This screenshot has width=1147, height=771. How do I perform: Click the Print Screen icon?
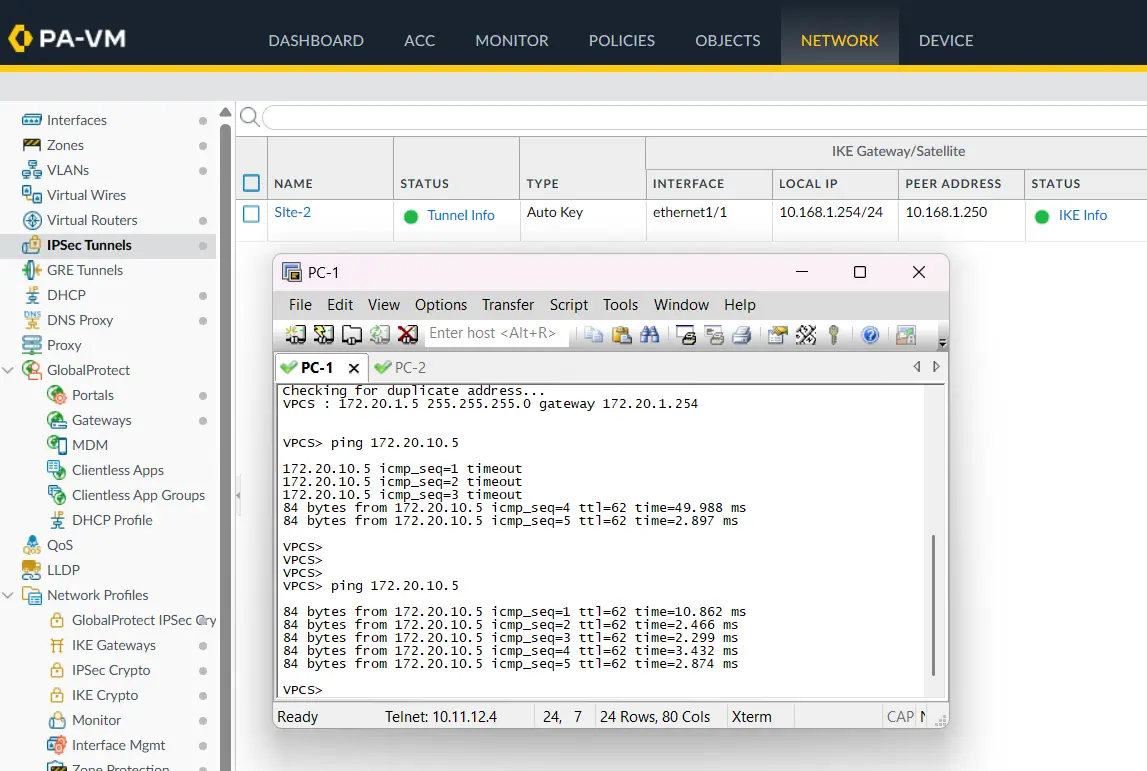click(686, 334)
